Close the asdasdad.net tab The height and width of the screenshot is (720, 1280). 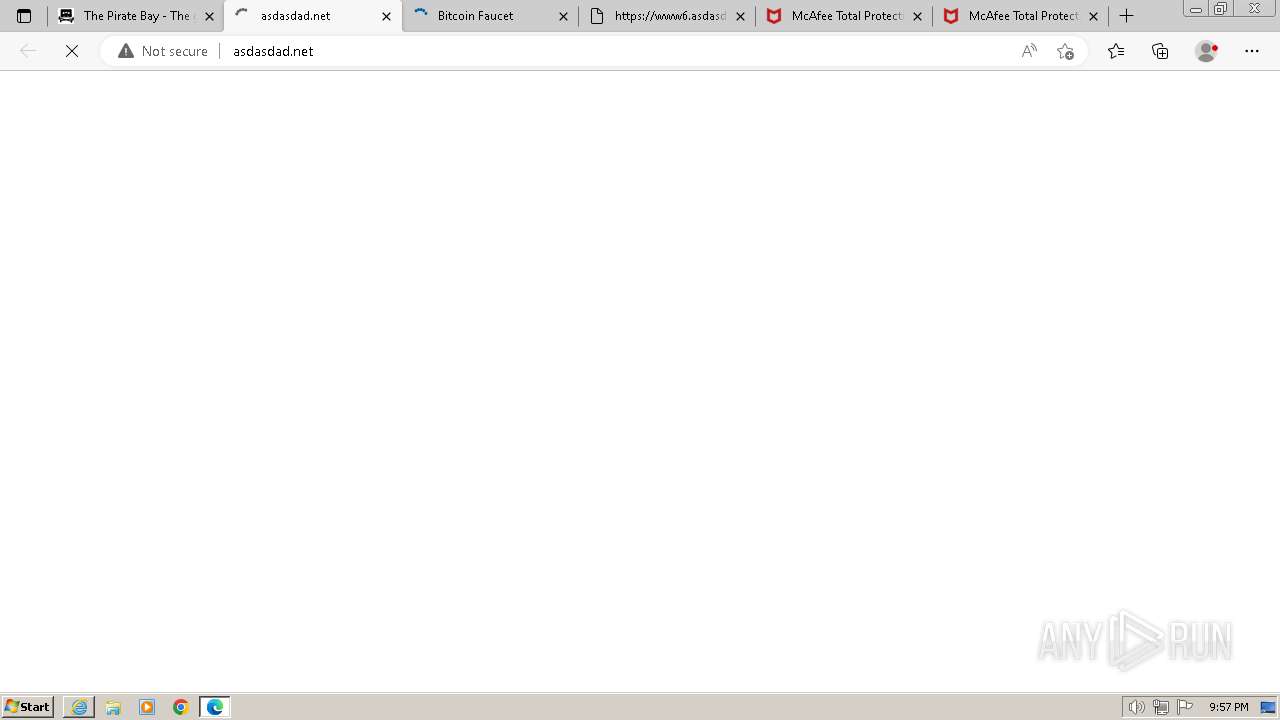pos(386,16)
